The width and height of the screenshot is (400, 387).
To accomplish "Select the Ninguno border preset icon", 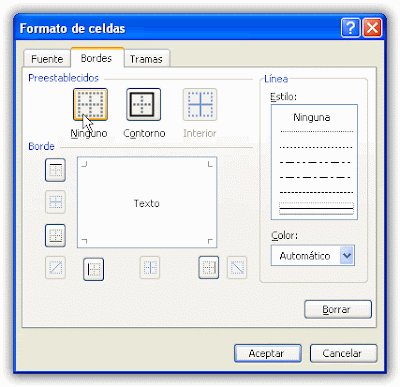I will tap(90, 104).
